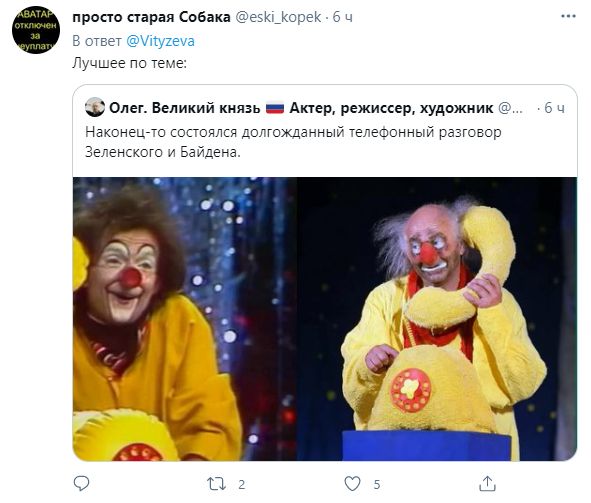Like the tweet with heart icon
Screen dimensions: 591x503
pyautogui.click(x=352, y=484)
